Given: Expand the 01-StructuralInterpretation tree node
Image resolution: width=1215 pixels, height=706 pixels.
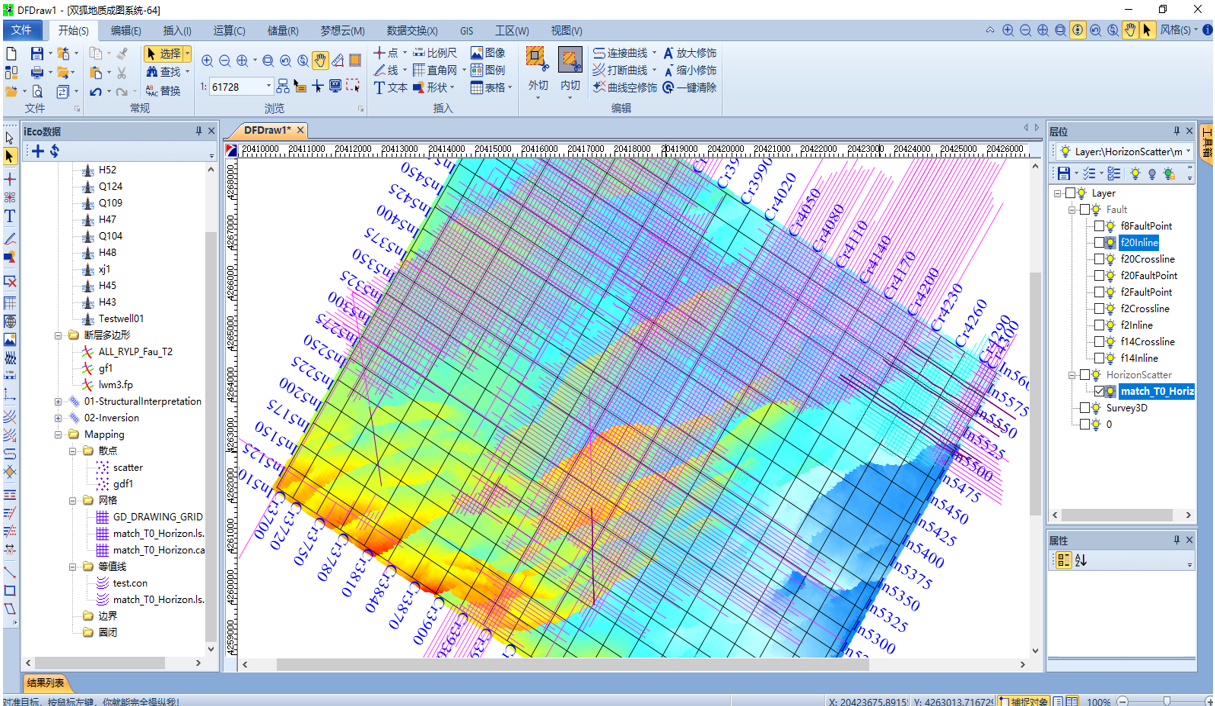Looking at the screenshot, I should point(59,402).
